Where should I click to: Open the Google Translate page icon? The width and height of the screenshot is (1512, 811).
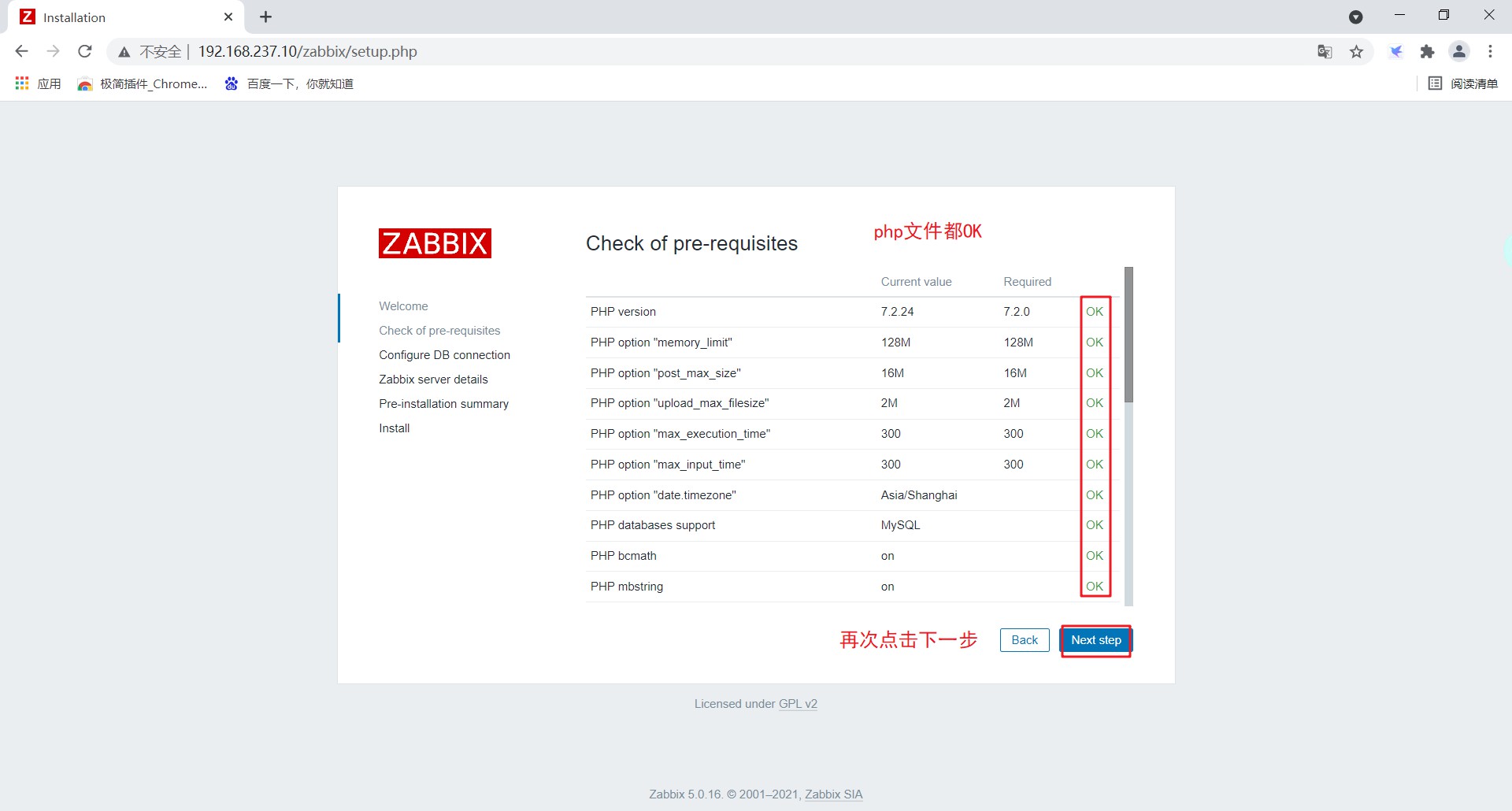tap(1325, 52)
